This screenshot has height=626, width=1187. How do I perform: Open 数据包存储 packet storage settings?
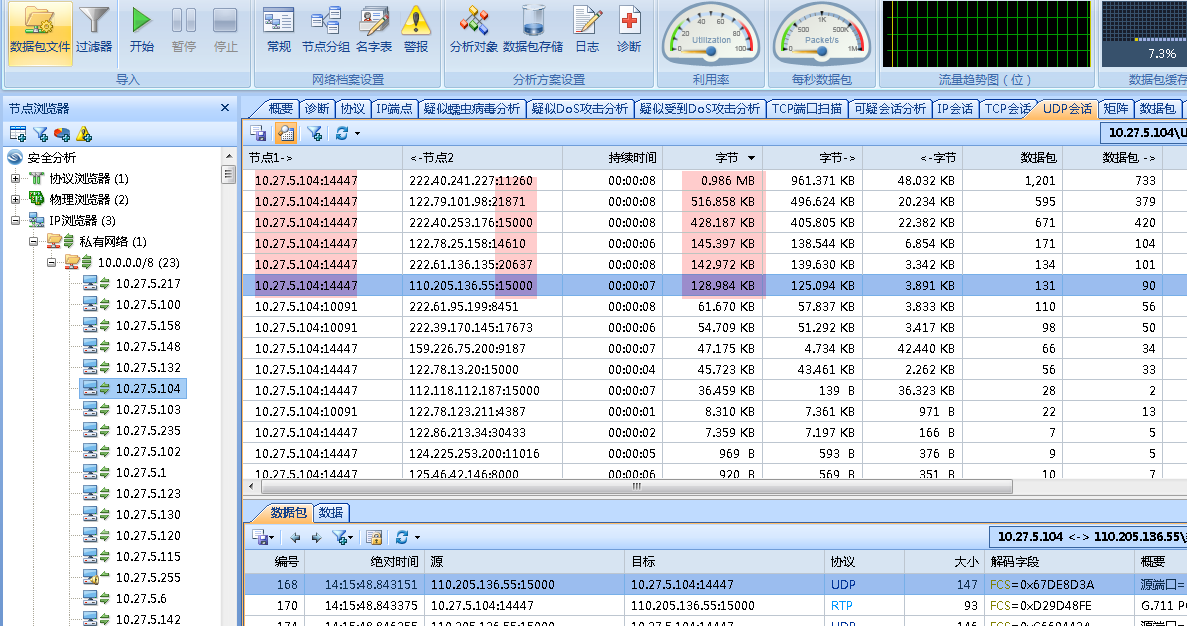click(x=533, y=30)
